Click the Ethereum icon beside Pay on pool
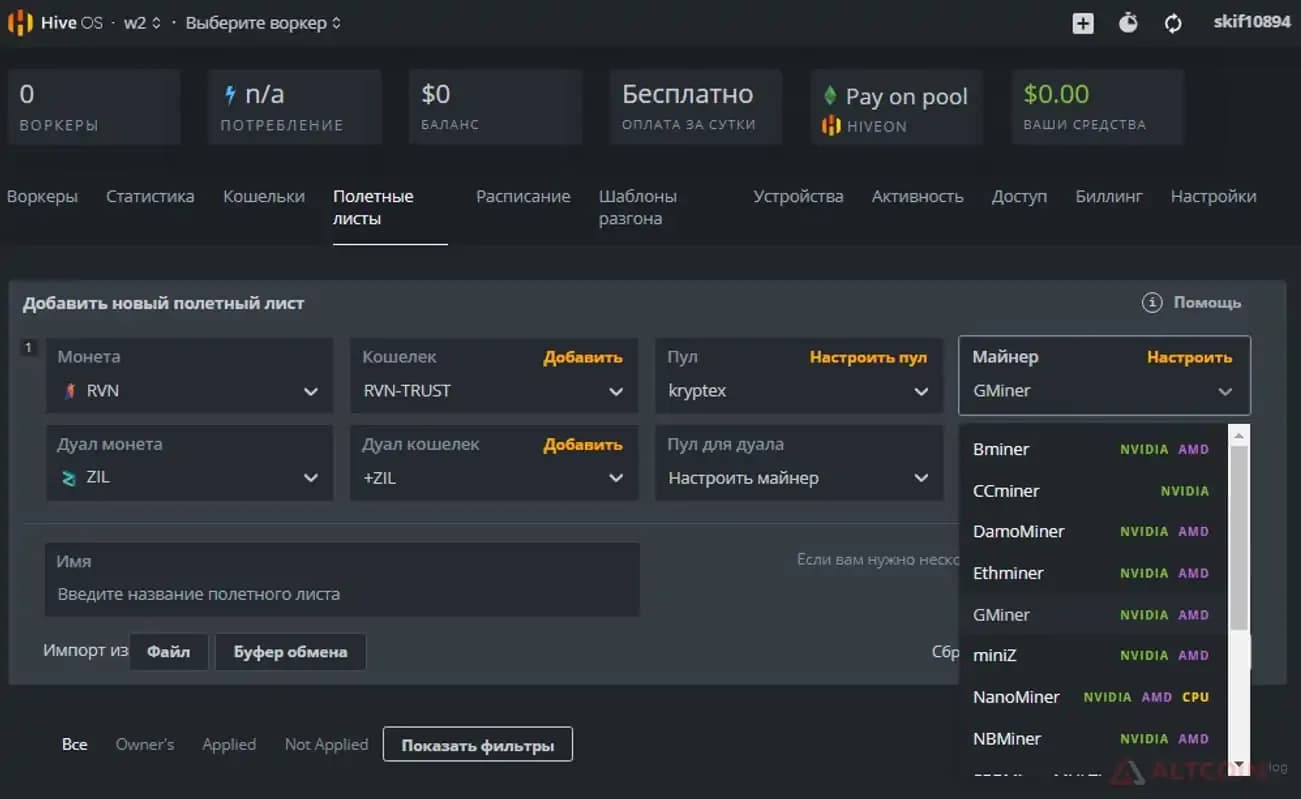Viewport: 1301px width, 799px height. pos(829,96)
